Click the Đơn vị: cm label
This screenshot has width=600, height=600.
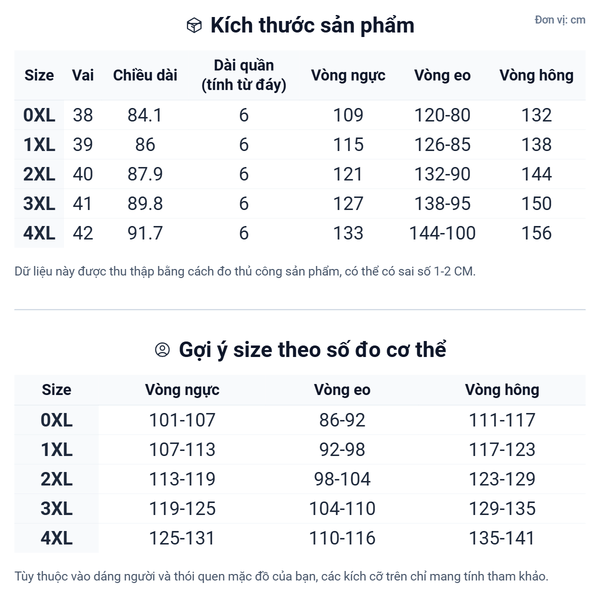coord(560,20)
